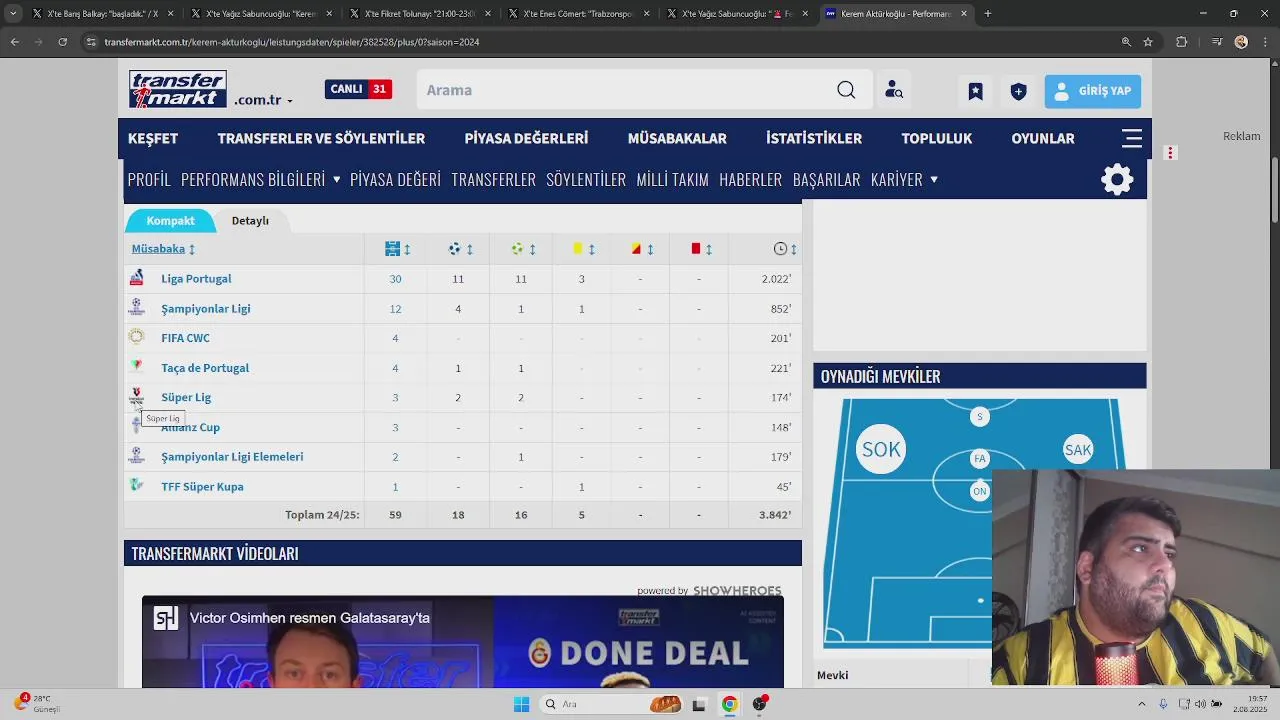
Task: Play the Victor Osimhen video thumbnail
Action: pos(462,642)
